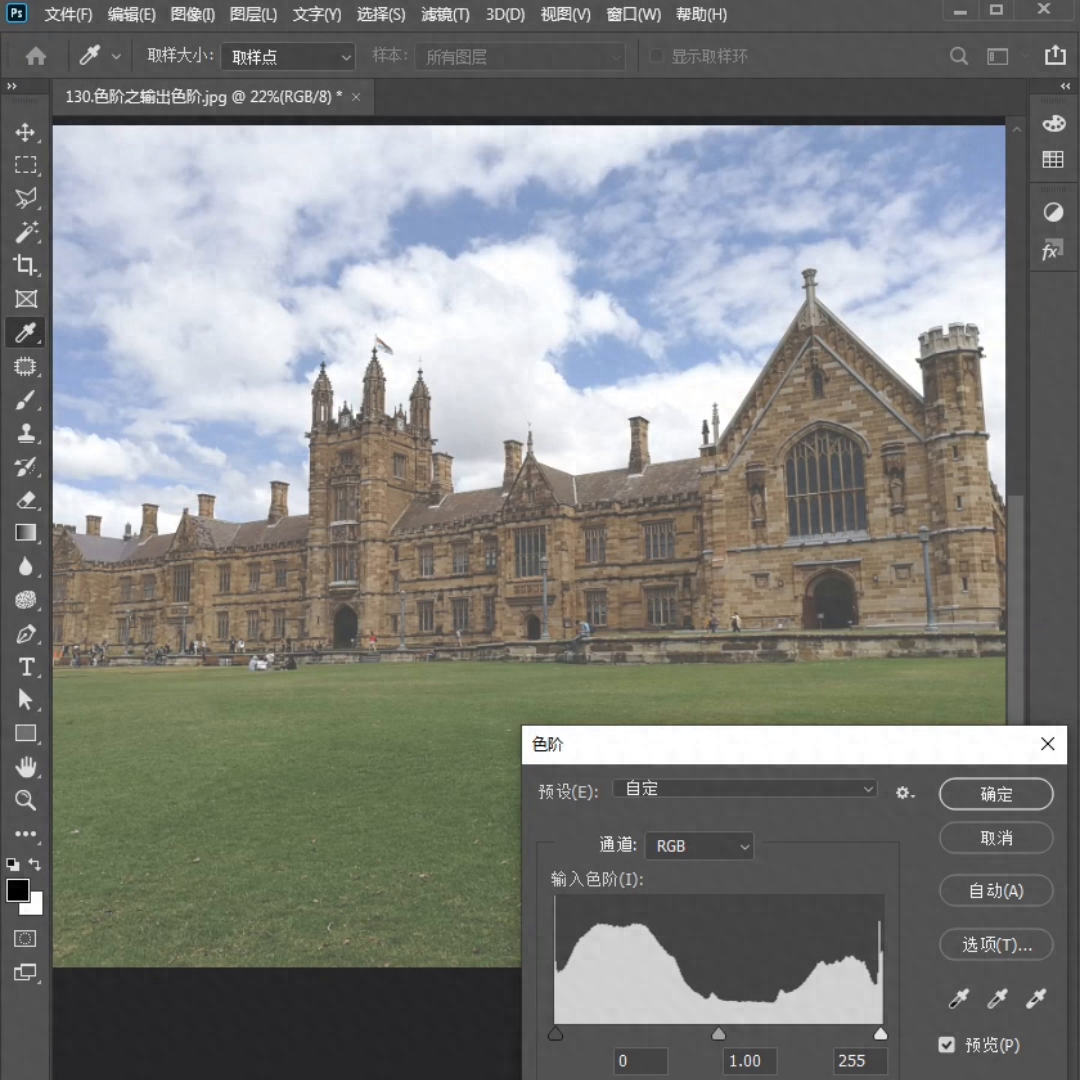
Task: Pick the white point eyedropper in Levels
Action: 1036,998
